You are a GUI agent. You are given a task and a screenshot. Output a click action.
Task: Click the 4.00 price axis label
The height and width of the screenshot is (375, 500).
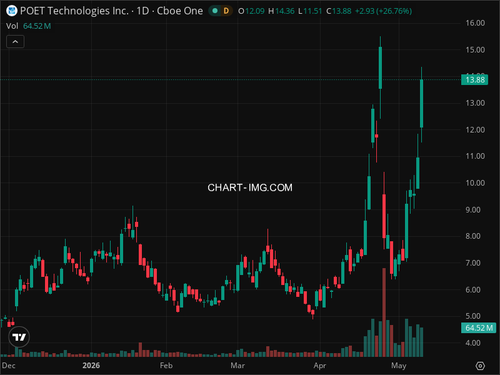[473, 343]
